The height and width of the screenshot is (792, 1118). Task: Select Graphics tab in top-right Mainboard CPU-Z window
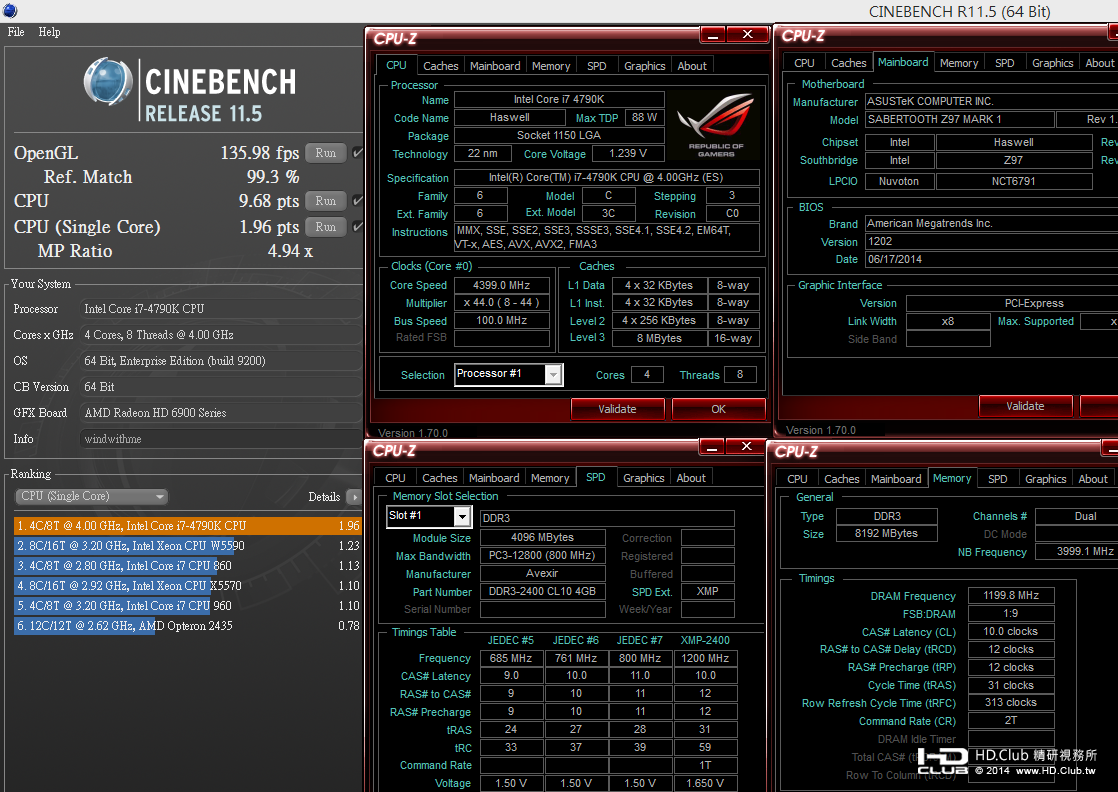coord(1052,63)
